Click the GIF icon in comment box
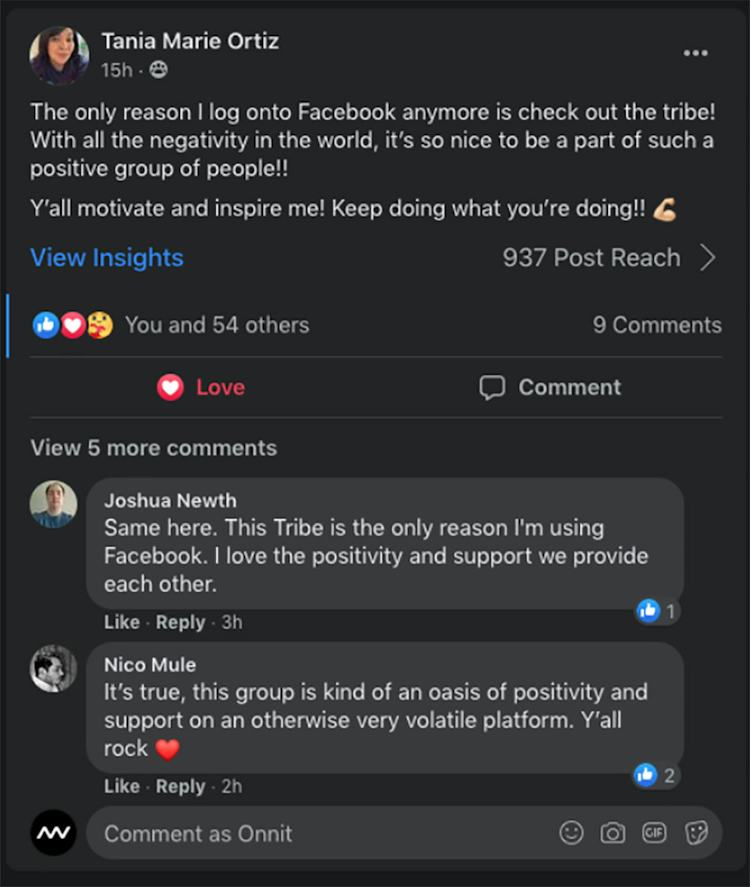The image size is (750, 887). [654, 832]
